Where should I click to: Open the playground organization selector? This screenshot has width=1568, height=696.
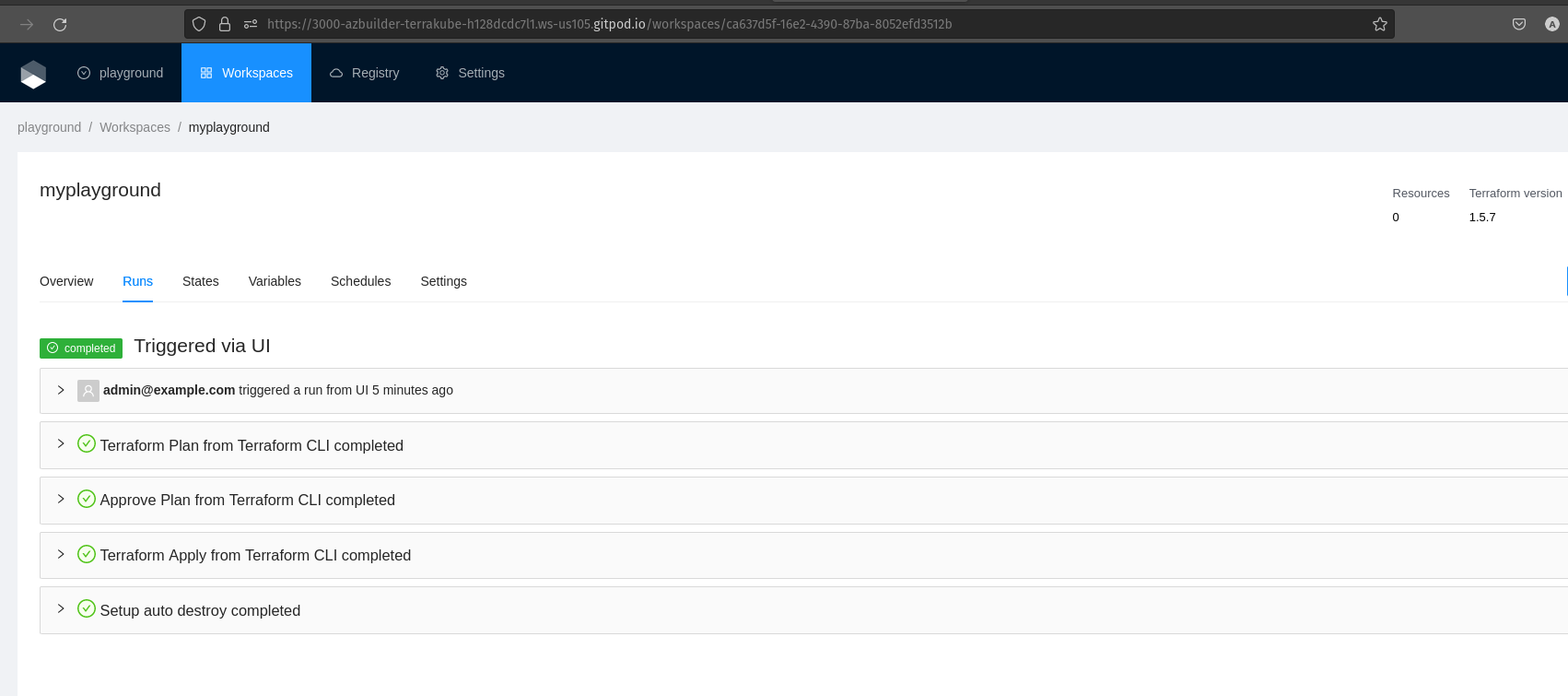tap(121, 73)
